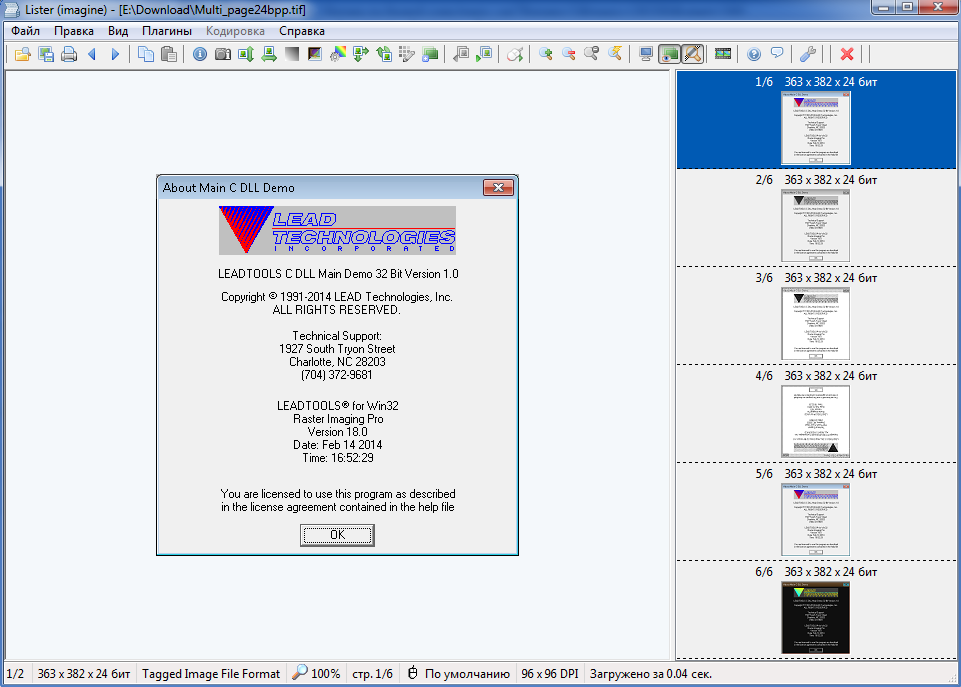Click the Save As floppy-disk icon
961x687 pixels.
point(46,55)
